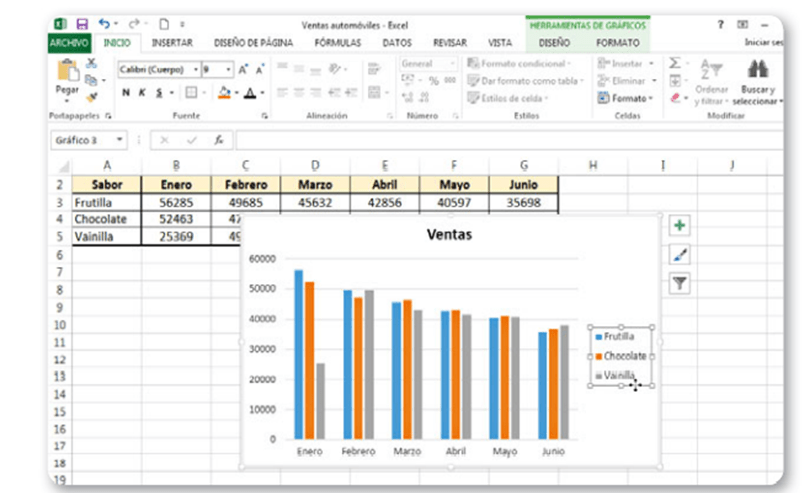Open chart elements plus button
This screenshot has width=802, height=493.
point(680,226)
